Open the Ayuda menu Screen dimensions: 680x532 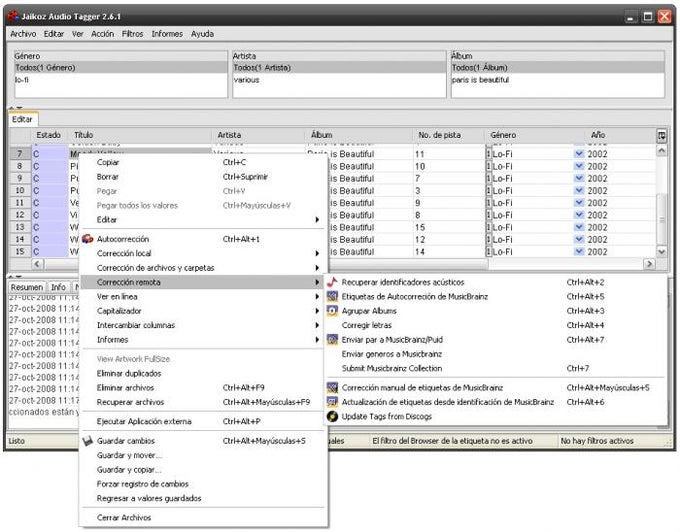coord(202,34)
